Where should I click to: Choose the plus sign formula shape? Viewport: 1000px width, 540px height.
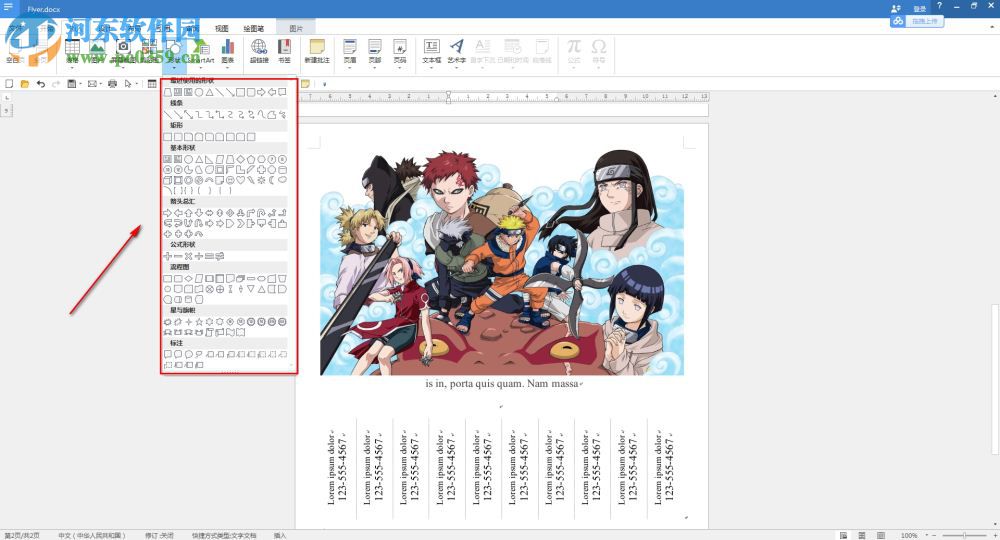[x=167, y=256]
